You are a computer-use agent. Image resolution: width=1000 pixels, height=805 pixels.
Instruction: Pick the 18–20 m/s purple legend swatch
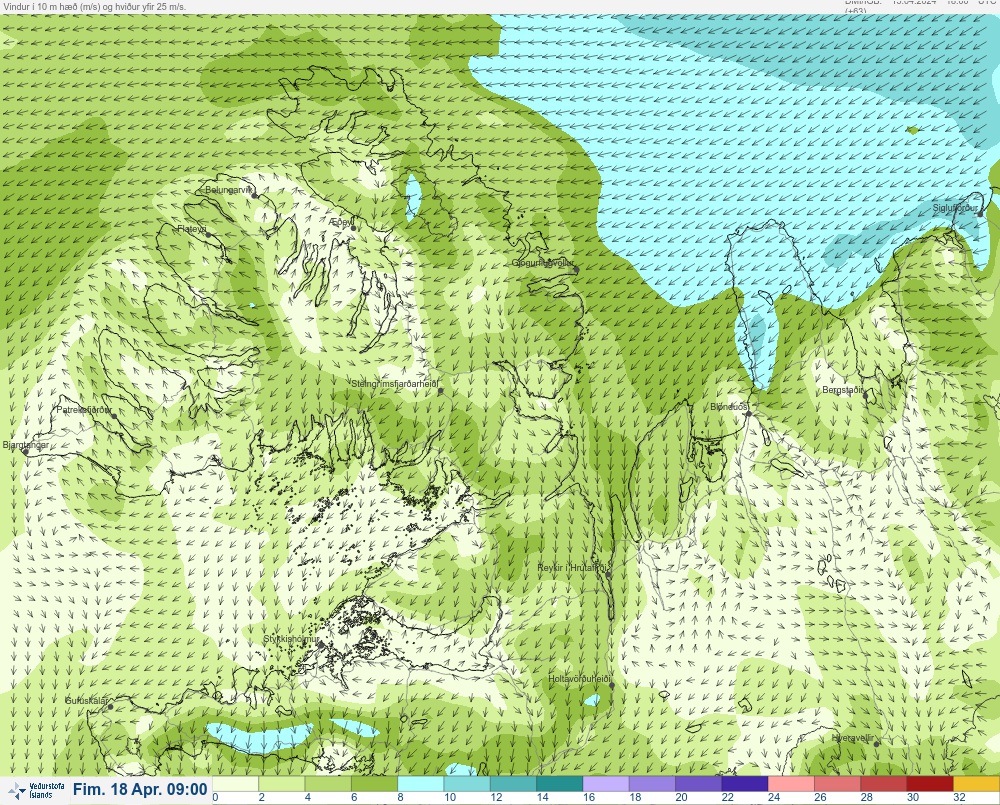pos(652,783)
